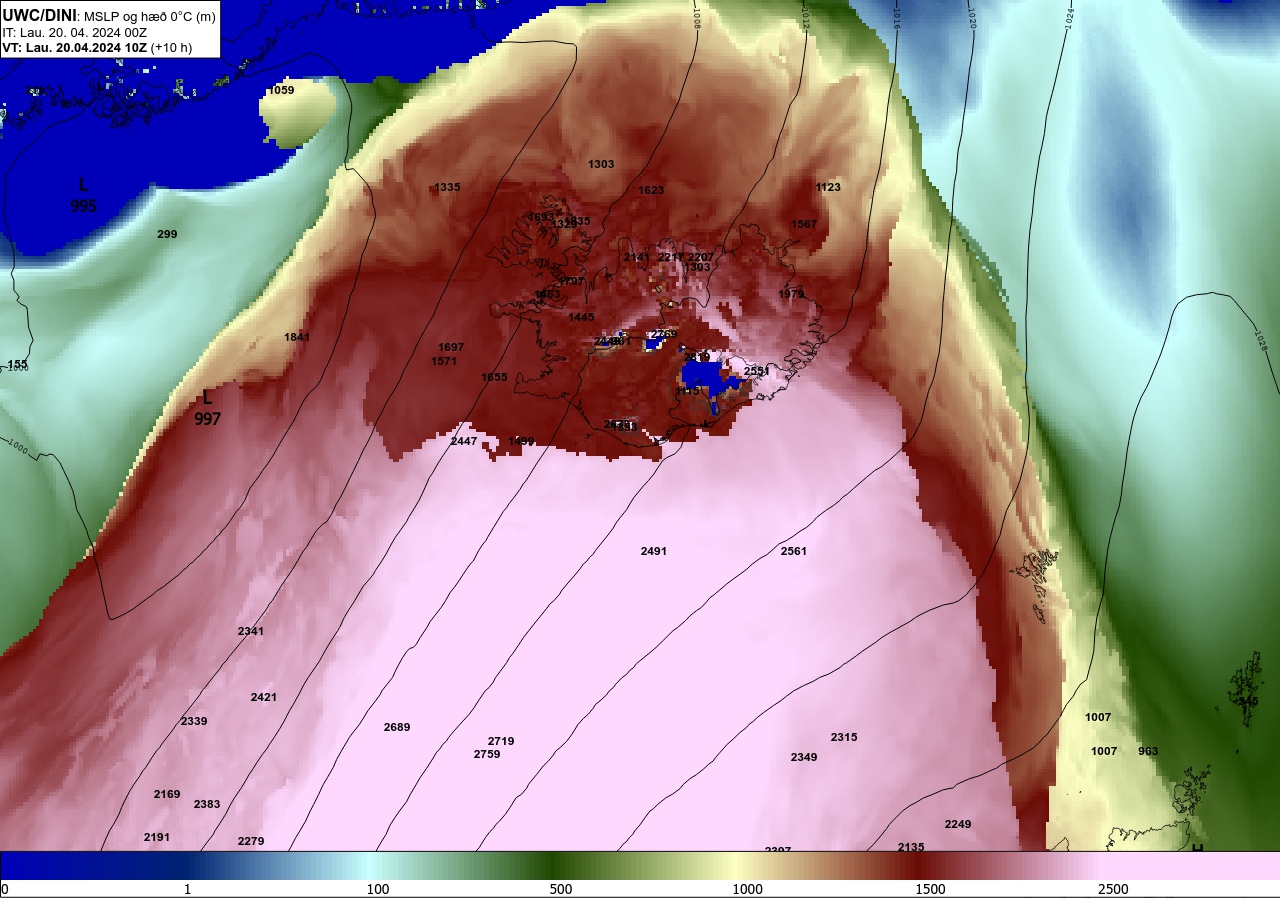Click the 1024 isobar label
This screenshot has height=898, width=1280.
point(1069,17)
